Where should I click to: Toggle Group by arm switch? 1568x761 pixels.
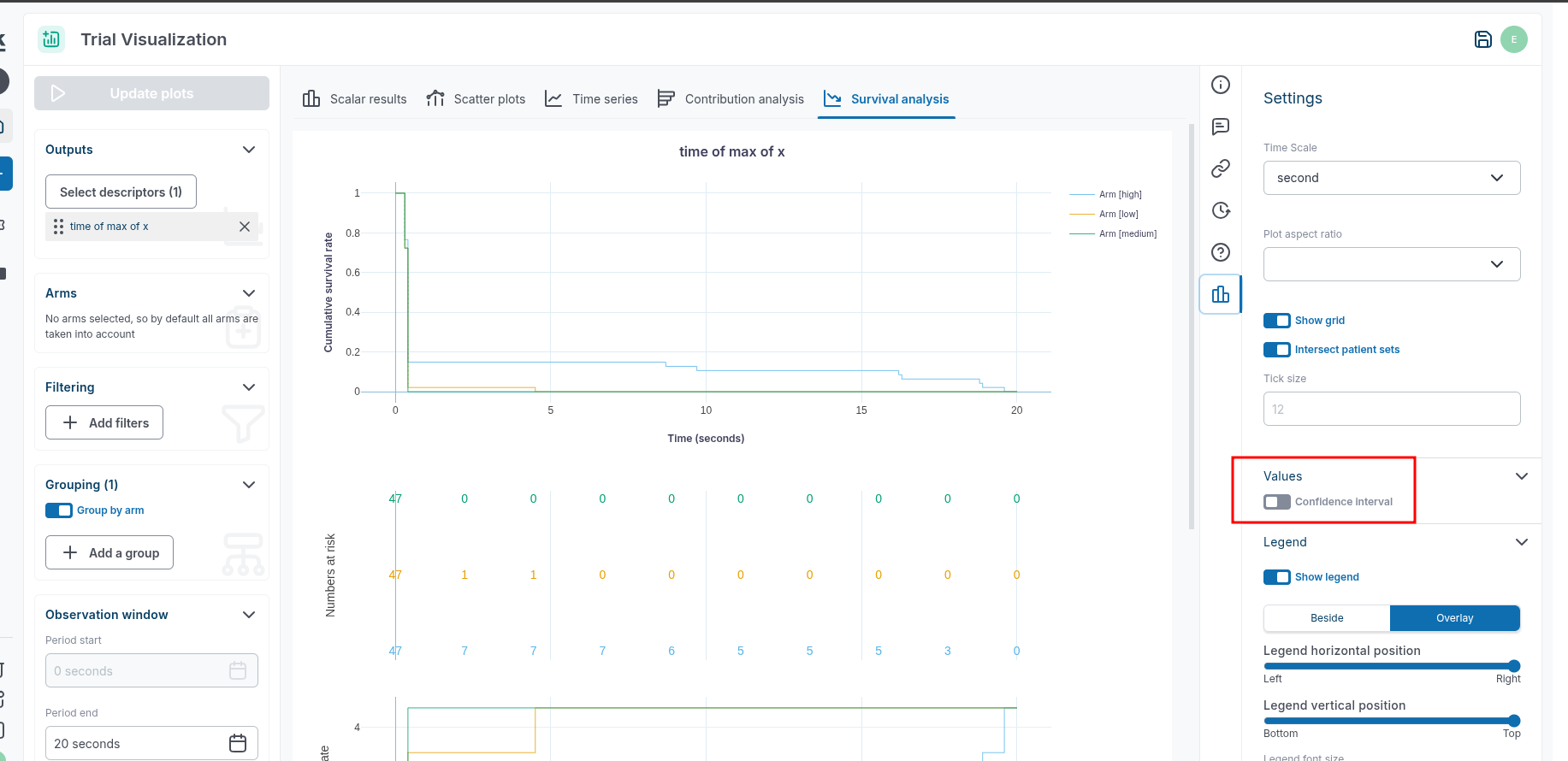(59, 510)
